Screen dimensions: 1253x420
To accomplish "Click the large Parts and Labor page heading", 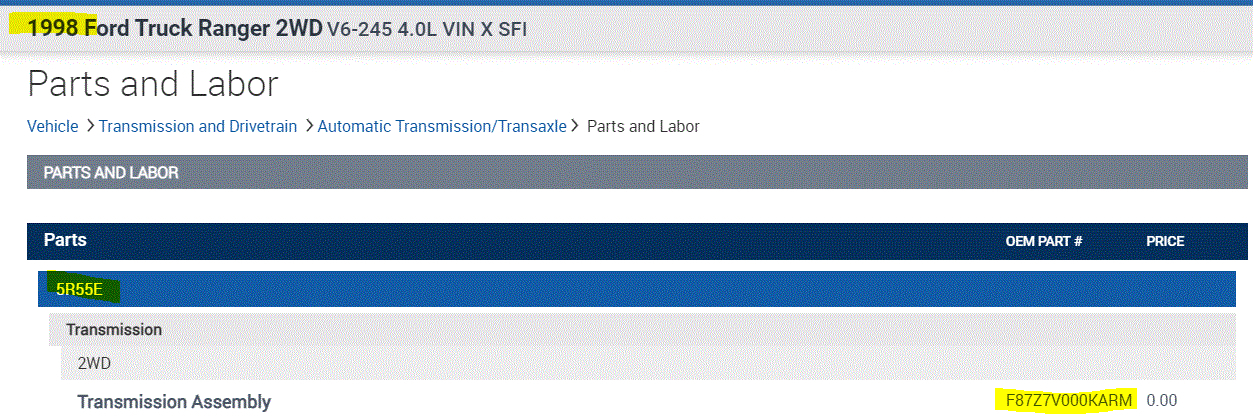I will [x=153, y=84].
